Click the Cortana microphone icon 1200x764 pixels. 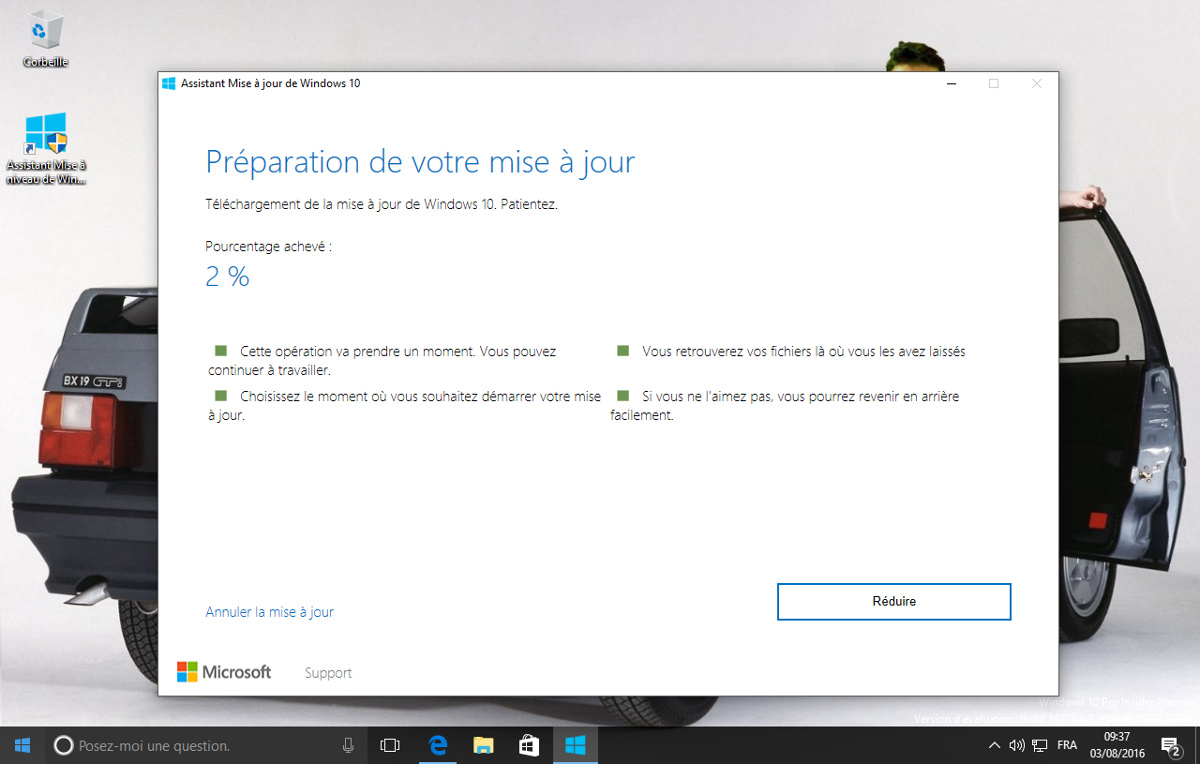tap(348, 745)
